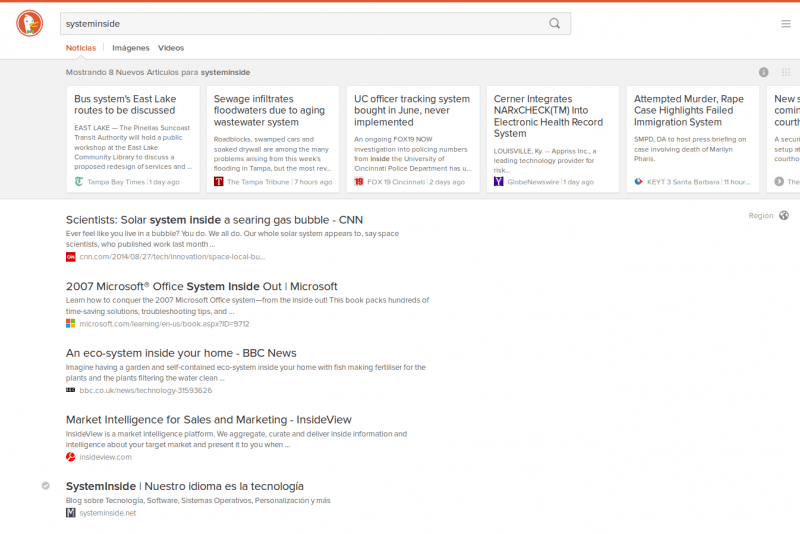Screen dimensions: 800x534
Task: Click the Tampa Bay Times source icon
Action: 79,182
